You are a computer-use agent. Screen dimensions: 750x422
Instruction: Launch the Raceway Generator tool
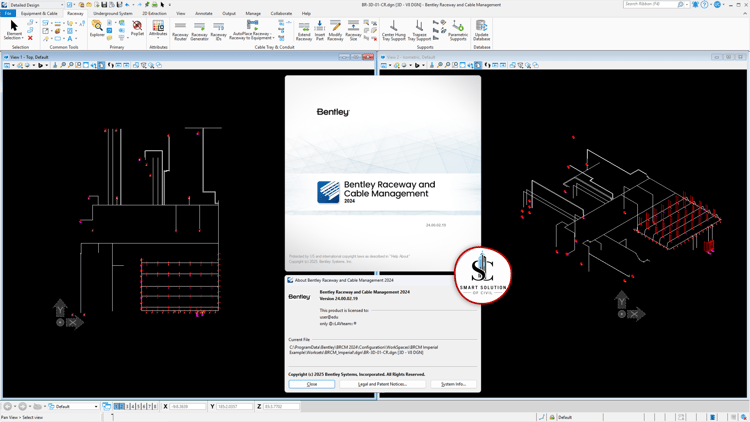tap(199, 31)
